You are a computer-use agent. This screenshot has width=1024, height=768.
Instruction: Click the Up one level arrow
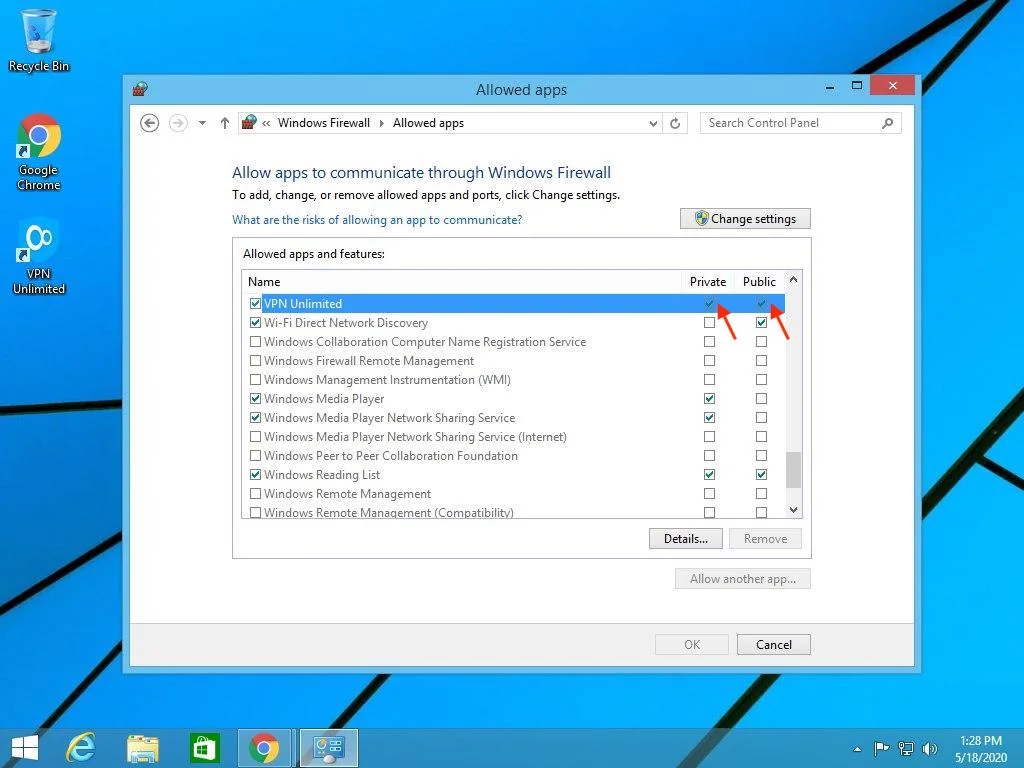224,123
